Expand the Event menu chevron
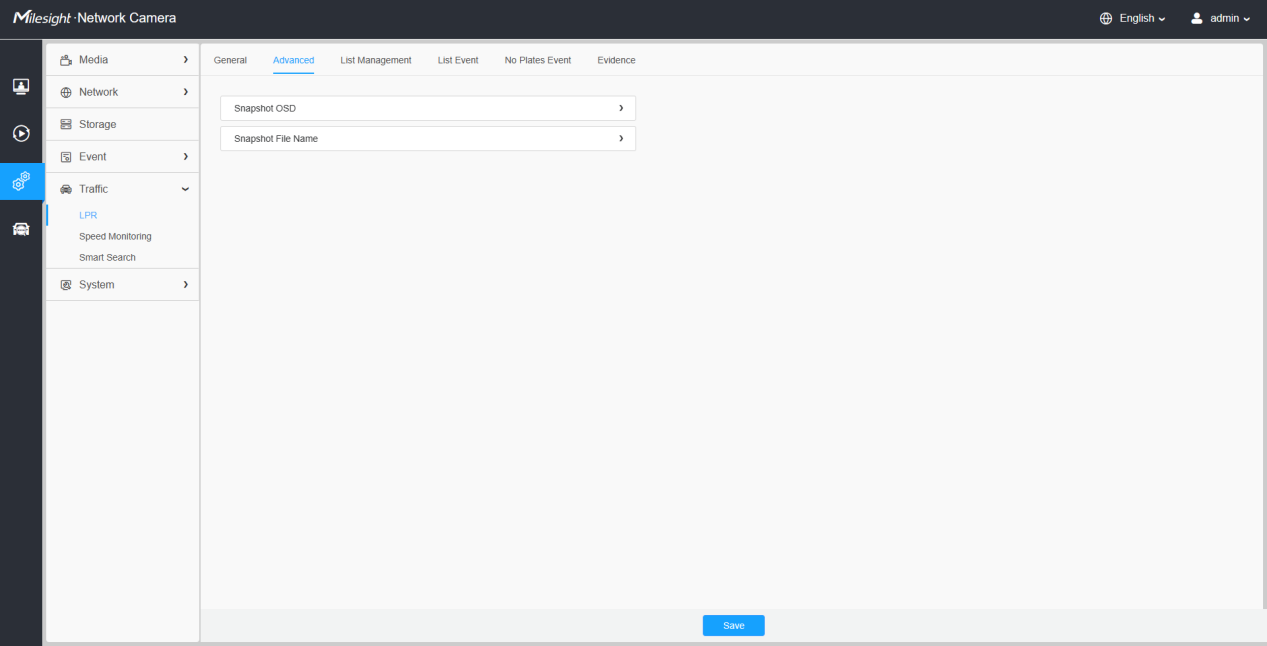This screenshot has width=1267, height=646. pos(186,157)
